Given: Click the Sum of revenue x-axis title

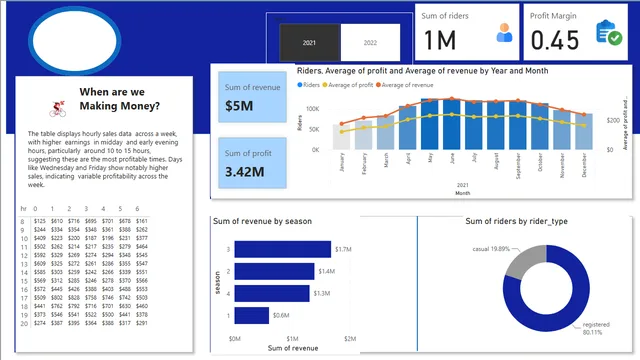Looking at the screenshot, I should coord(293,348).
